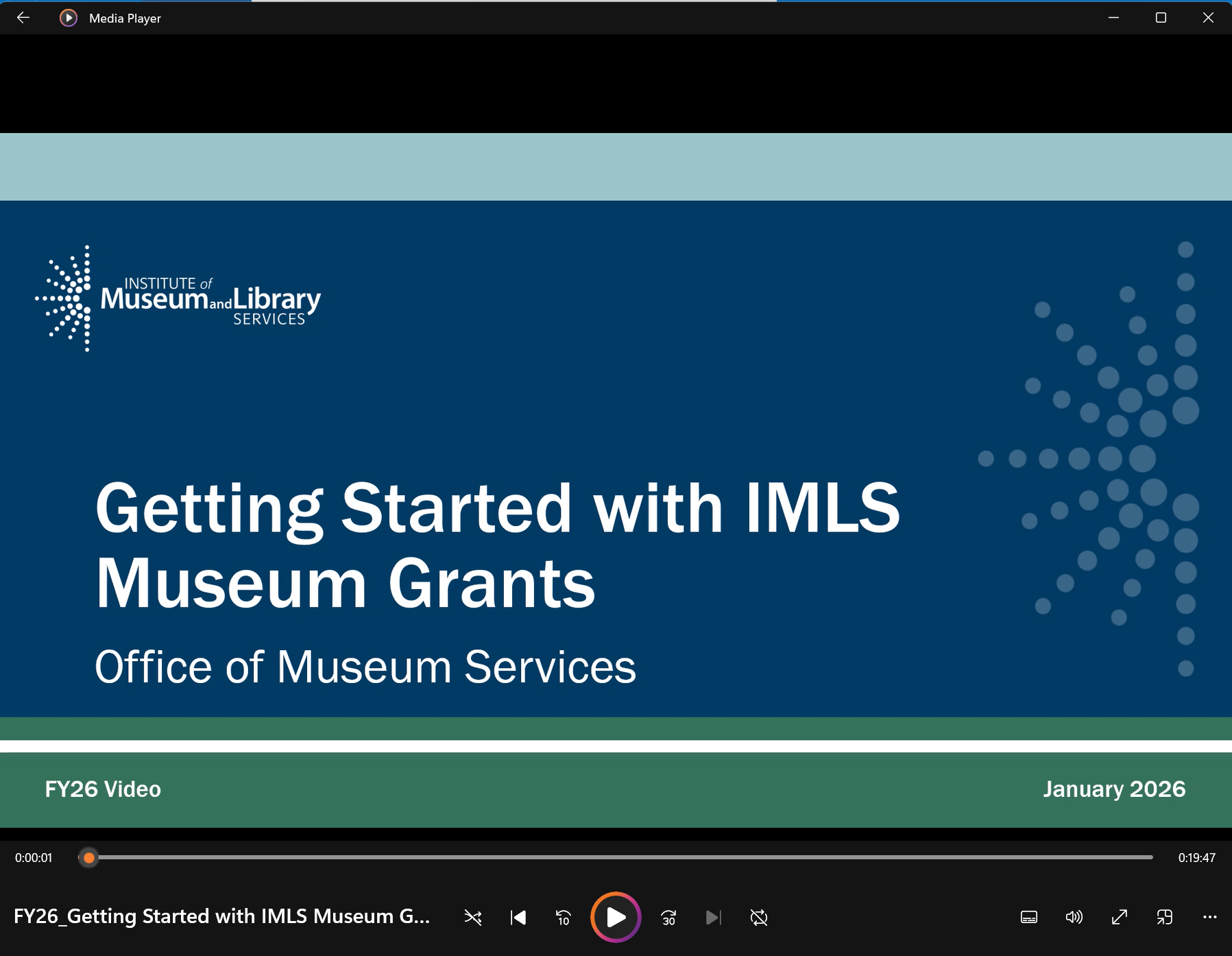Go back with the back arrow

(23, 18)
